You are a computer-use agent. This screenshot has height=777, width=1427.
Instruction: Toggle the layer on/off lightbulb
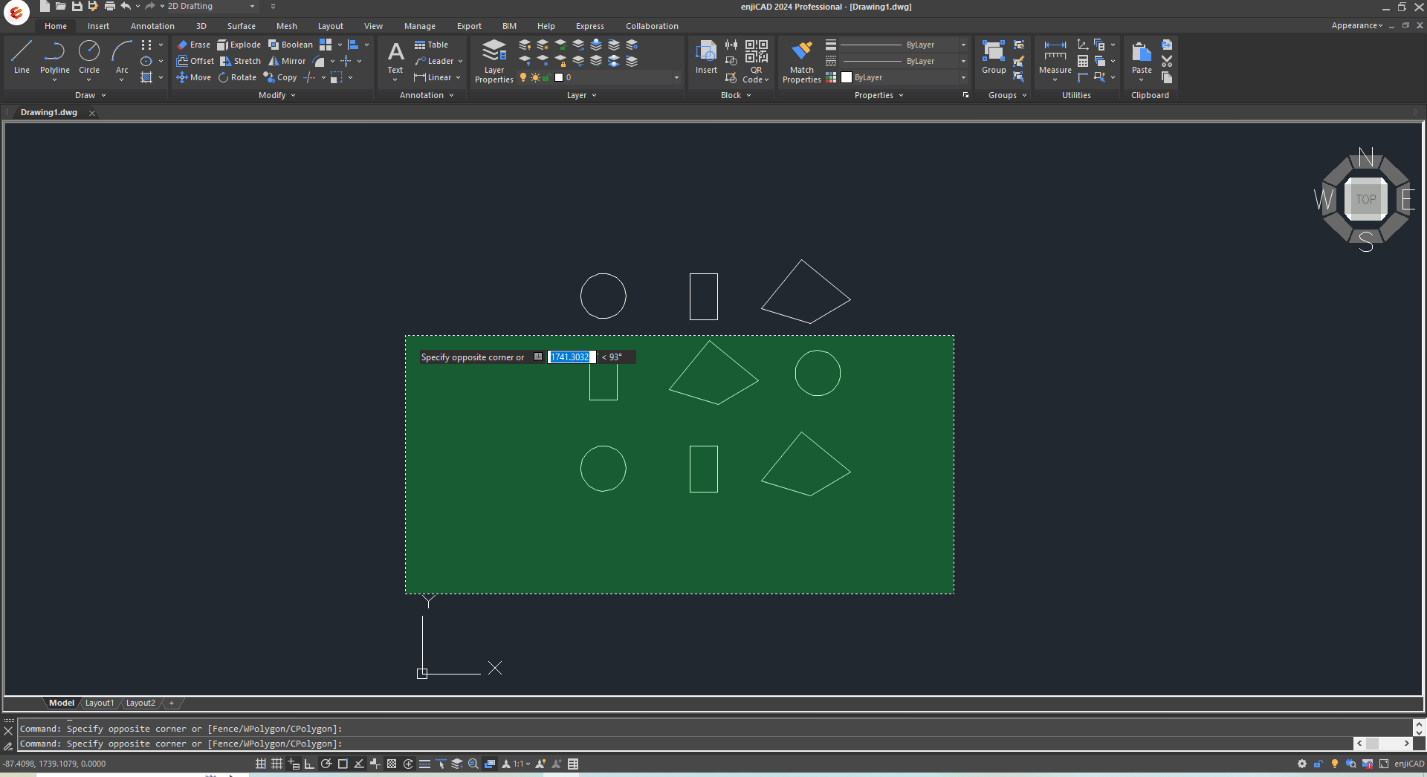point(523,77)
